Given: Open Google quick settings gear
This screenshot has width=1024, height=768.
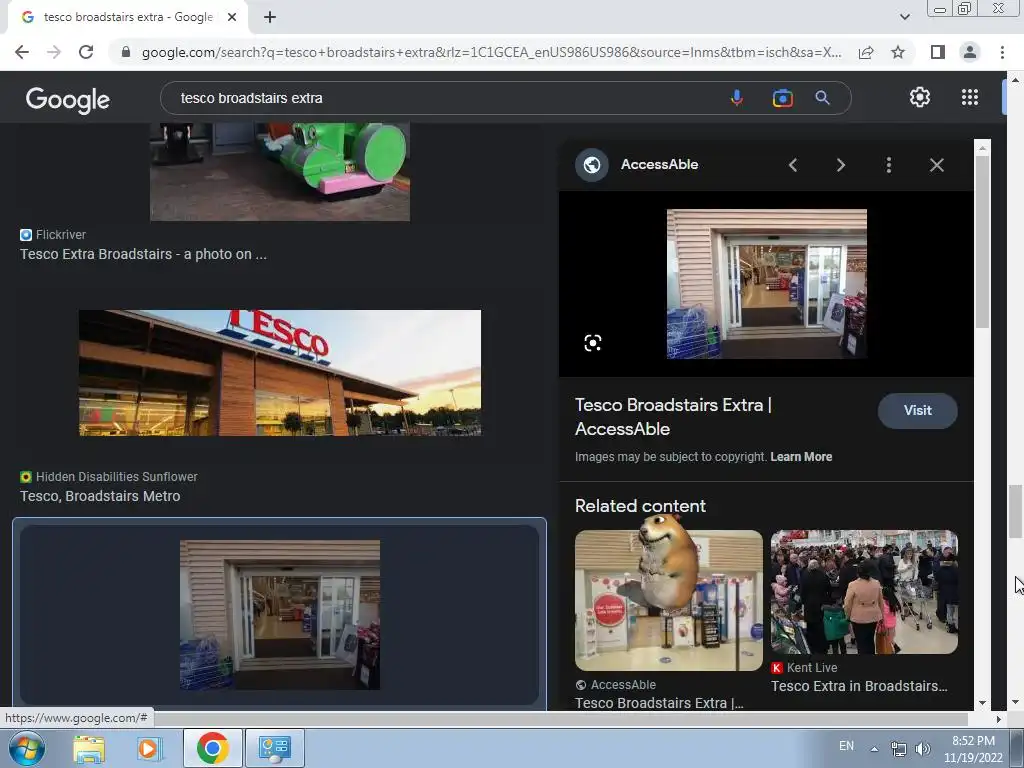Looking at the screenshot, I should pyautogui.click(x=920, y=97).
